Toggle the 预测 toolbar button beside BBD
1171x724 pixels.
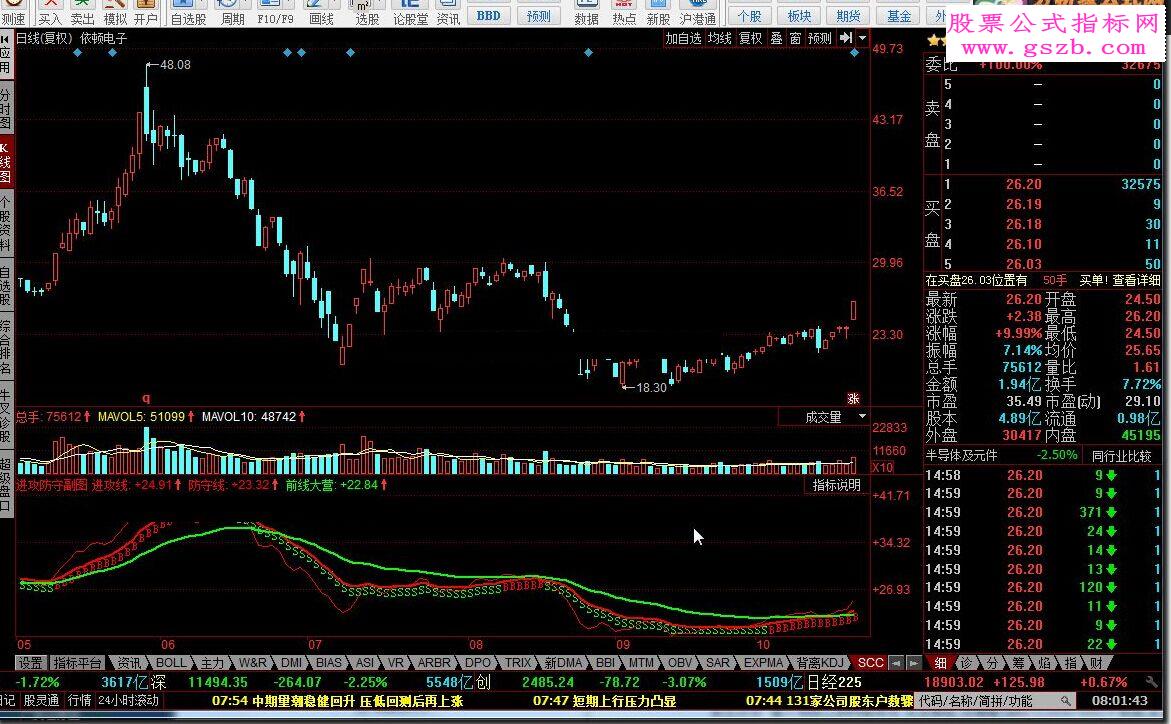538,15
